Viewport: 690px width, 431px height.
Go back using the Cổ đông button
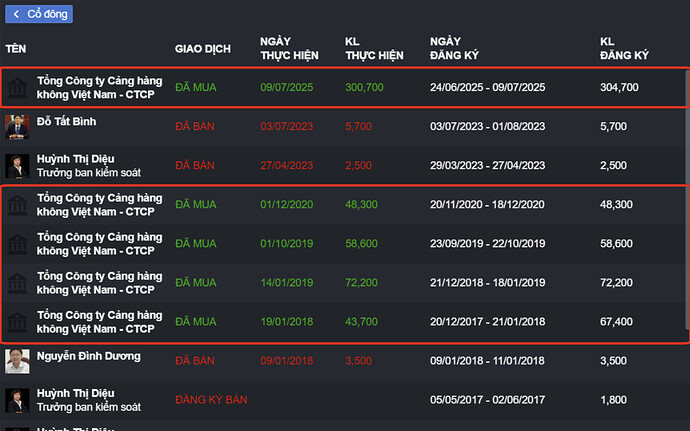(39, 14)
